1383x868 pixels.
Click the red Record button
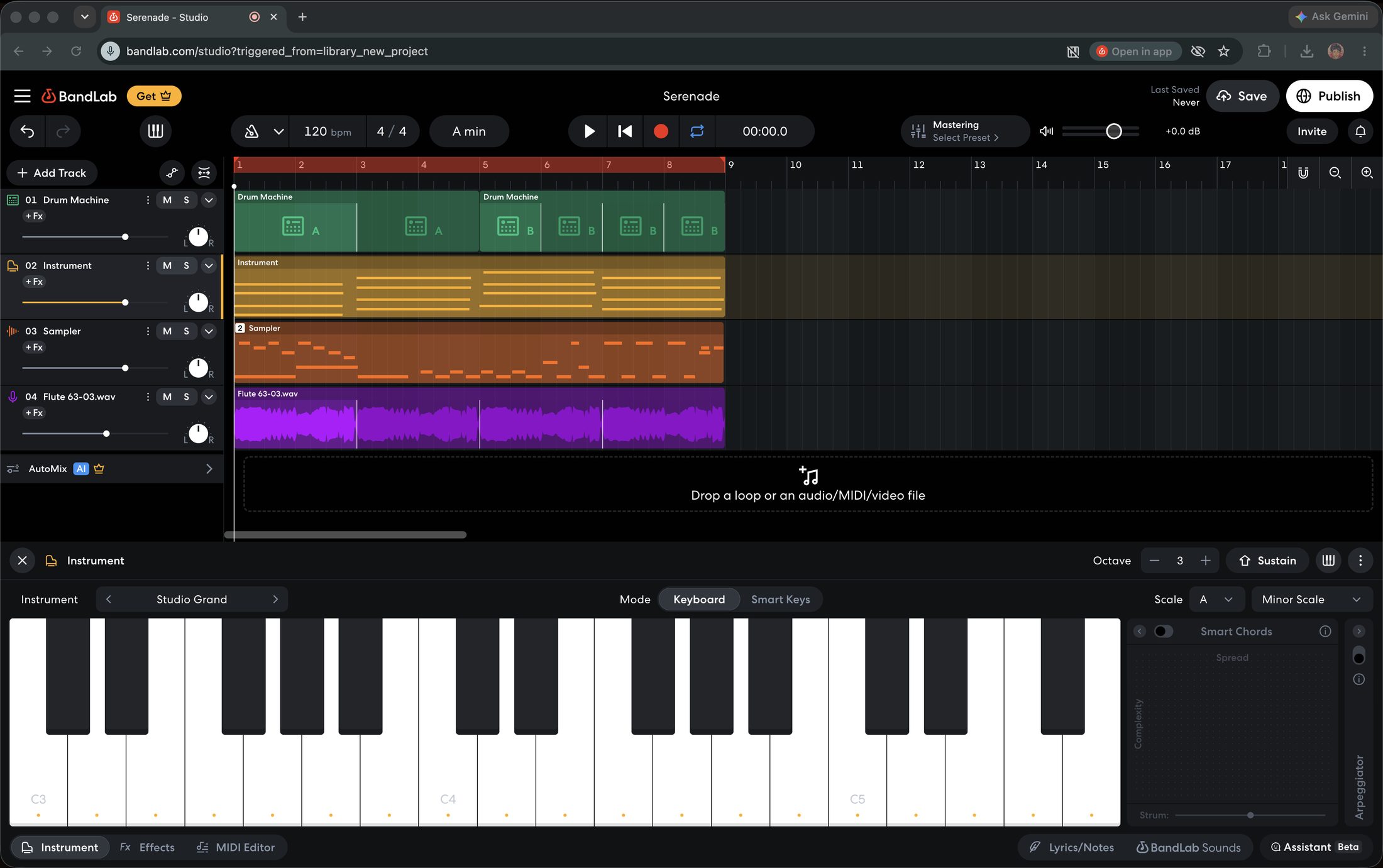pyautogui.click(x=661, y=131)
